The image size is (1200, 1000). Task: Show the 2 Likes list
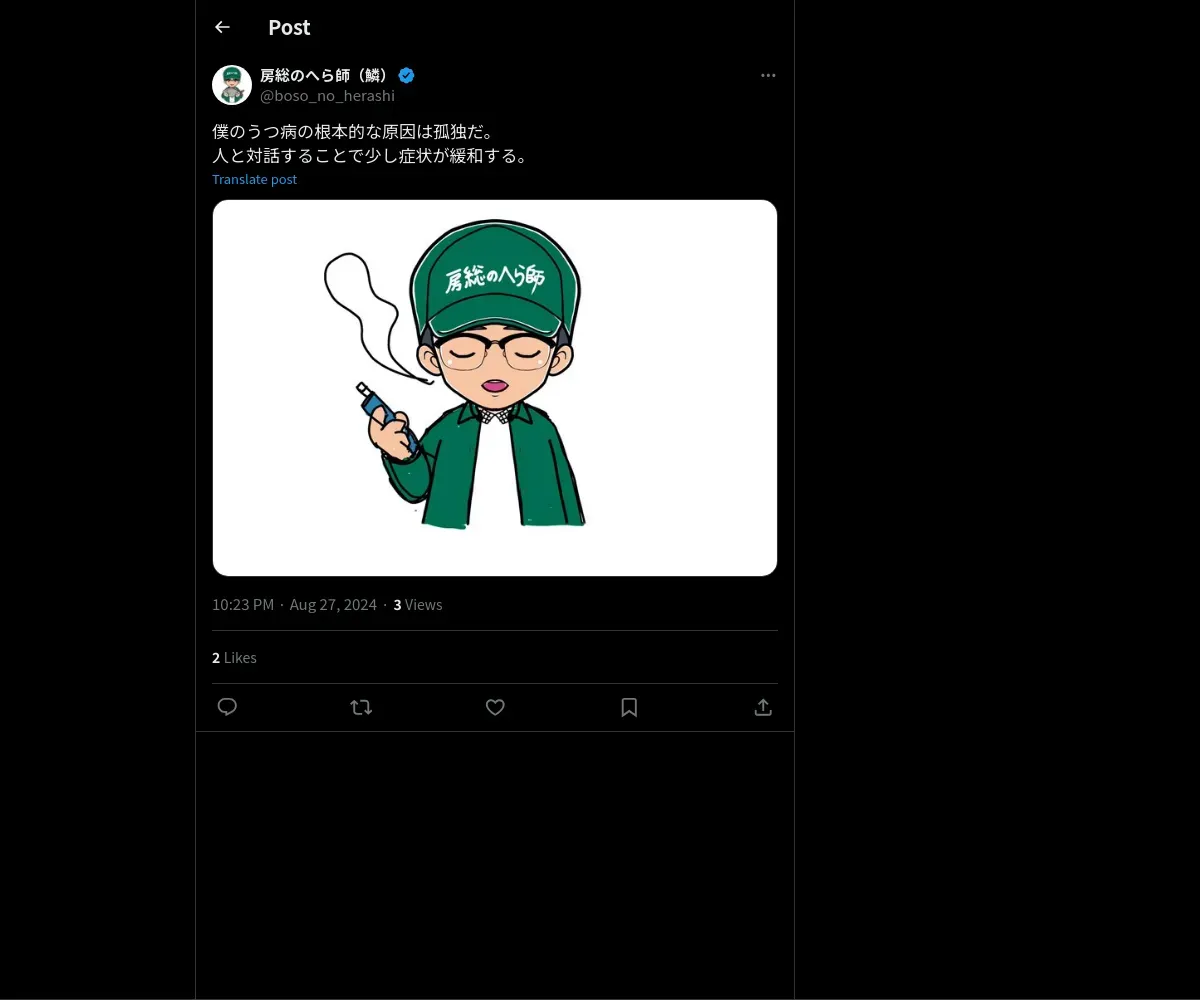click(x=234, y=658)
